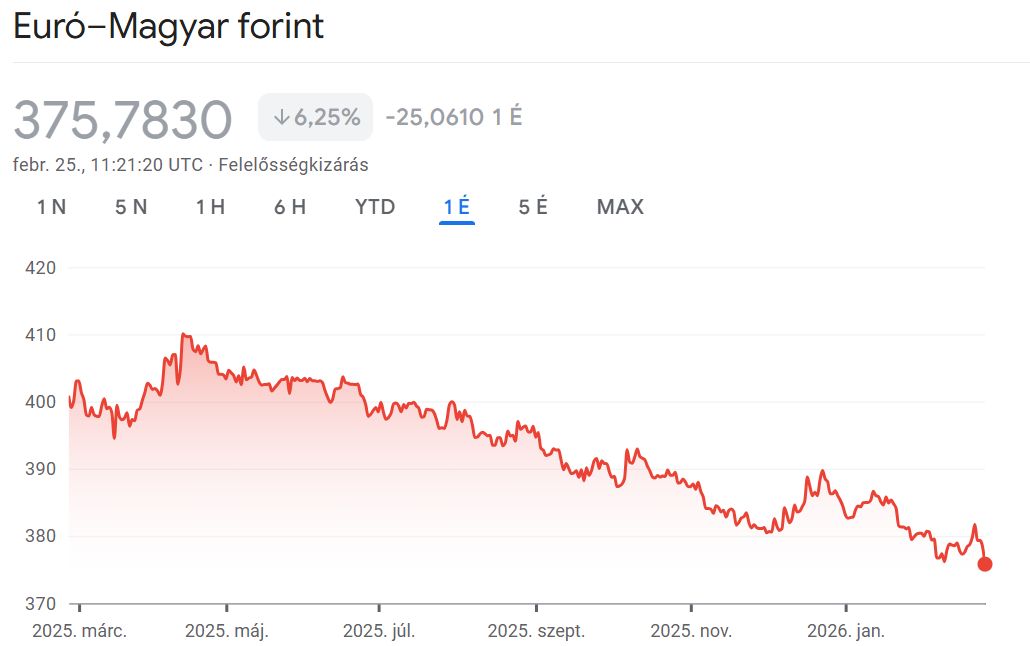Select the 5 N time range
Viewport: 1030px width, 646px height.
131,207
